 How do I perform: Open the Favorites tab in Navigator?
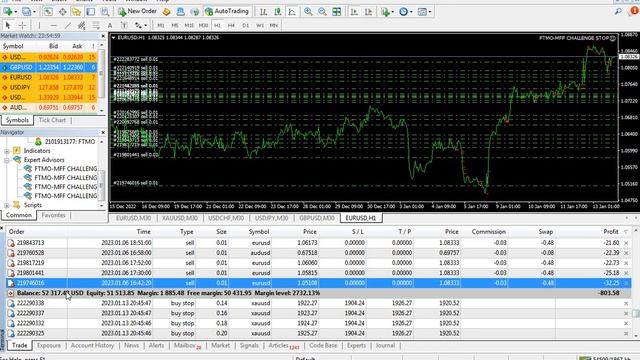click(53, 215)
